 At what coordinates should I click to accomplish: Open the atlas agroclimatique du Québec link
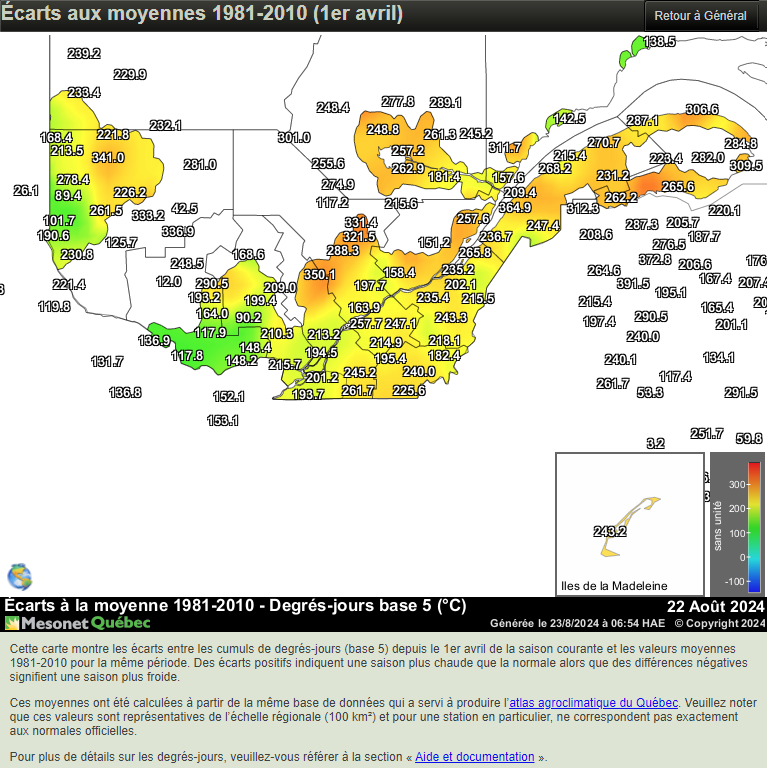tap(594, 703)
